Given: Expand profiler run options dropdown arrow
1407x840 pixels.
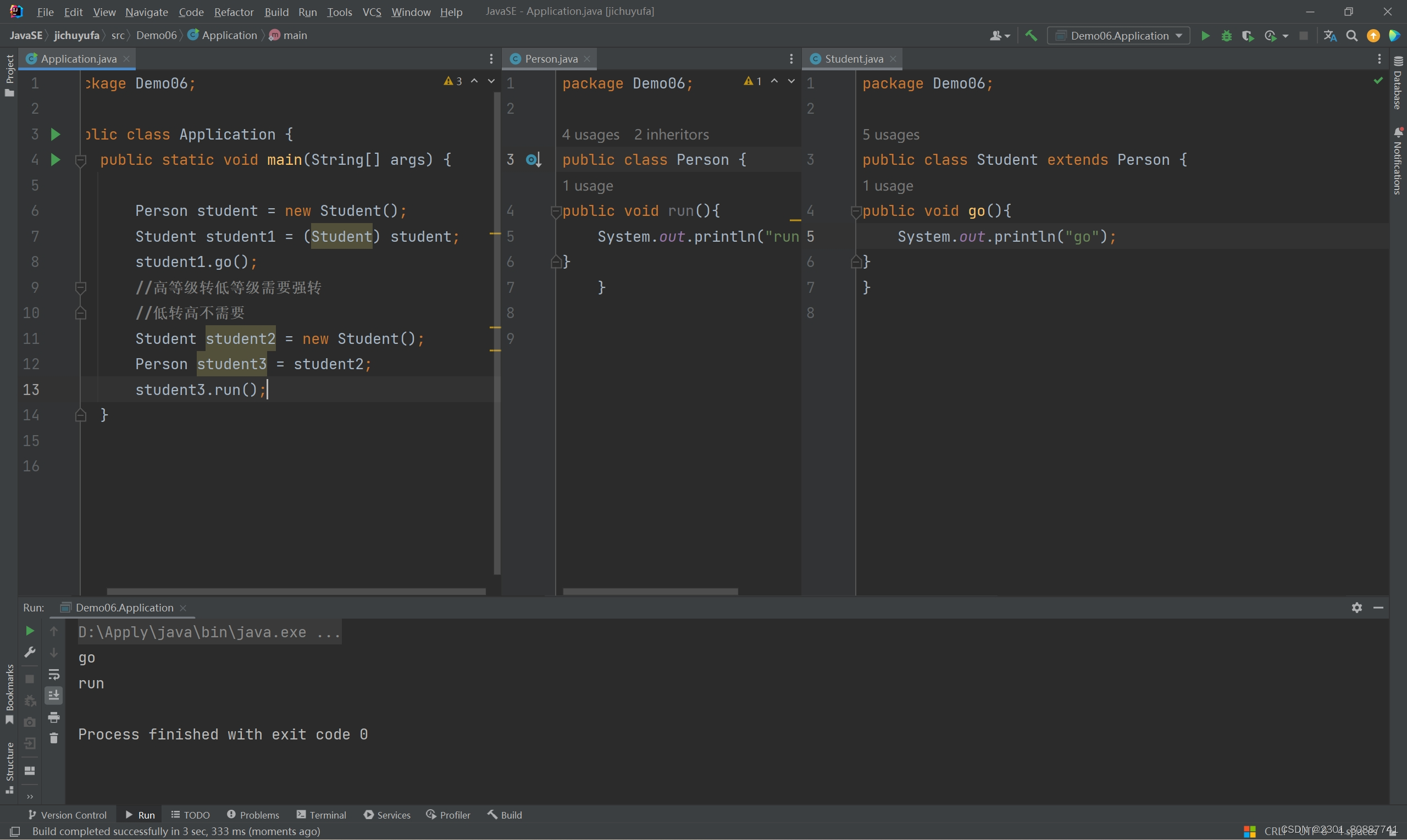Looking at the screenshot, I should [1286, 36].
